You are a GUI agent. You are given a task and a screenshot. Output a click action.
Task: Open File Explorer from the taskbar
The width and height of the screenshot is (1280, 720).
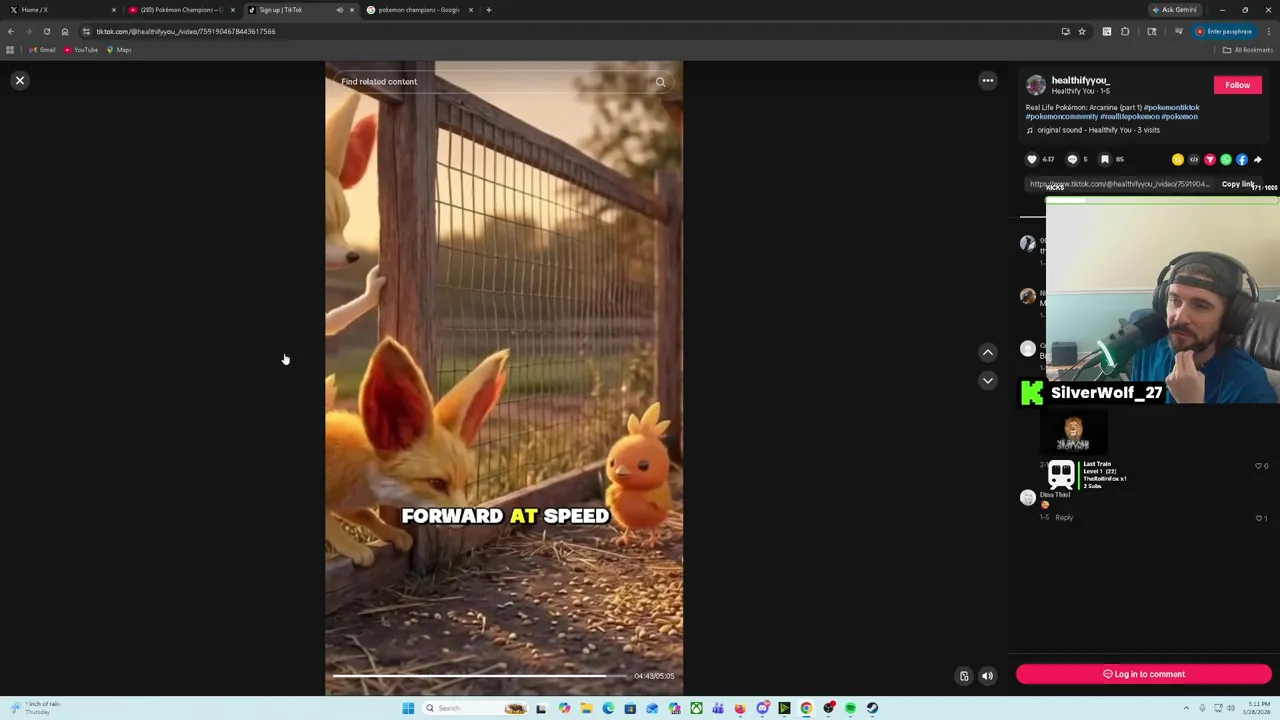[x=586, y=708]
